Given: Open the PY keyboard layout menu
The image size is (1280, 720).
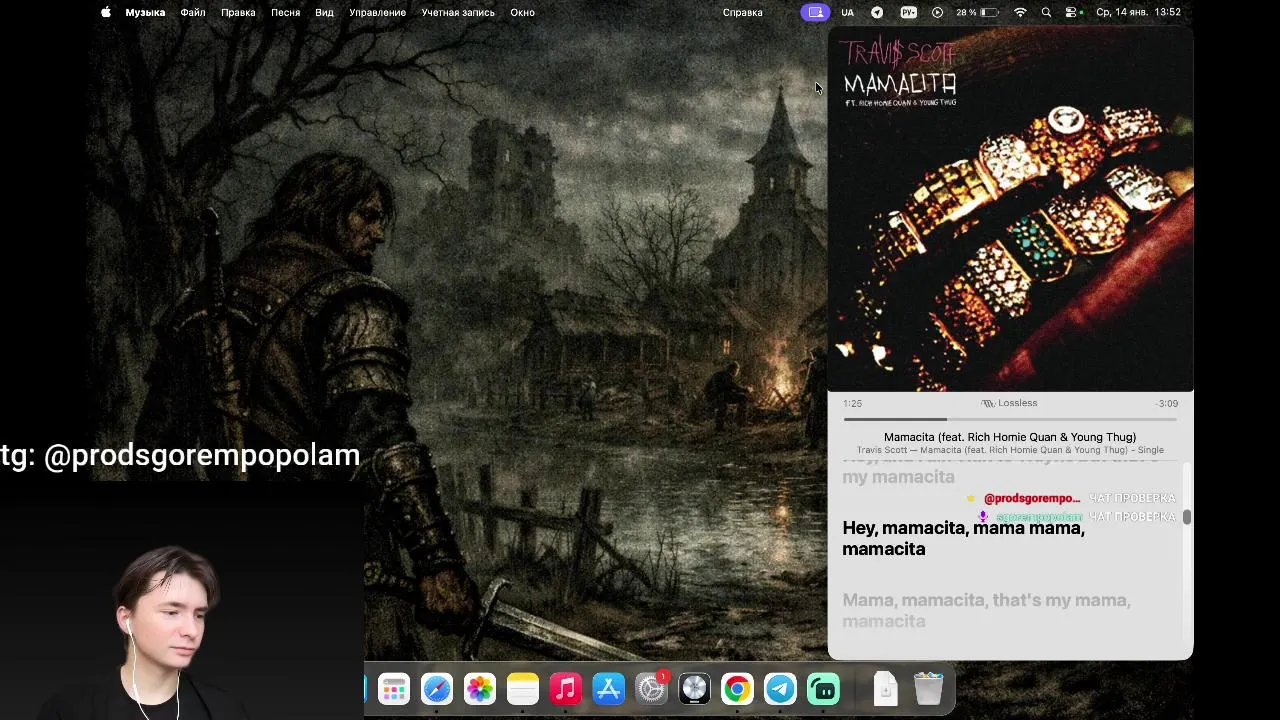Looking at the screenshot, I should (x=908, y=12).
